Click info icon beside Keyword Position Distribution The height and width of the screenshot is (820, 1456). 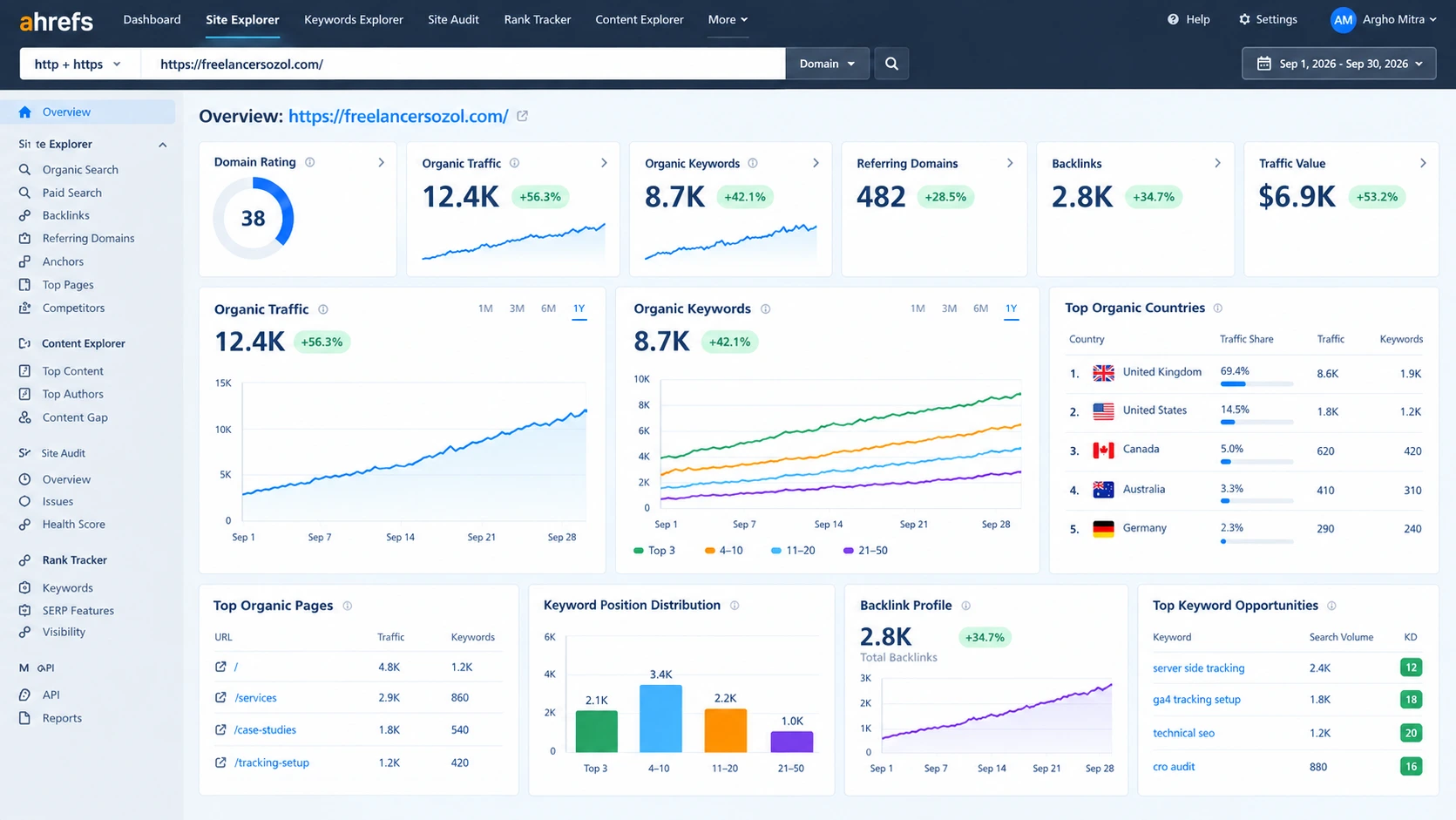(735, 605)
